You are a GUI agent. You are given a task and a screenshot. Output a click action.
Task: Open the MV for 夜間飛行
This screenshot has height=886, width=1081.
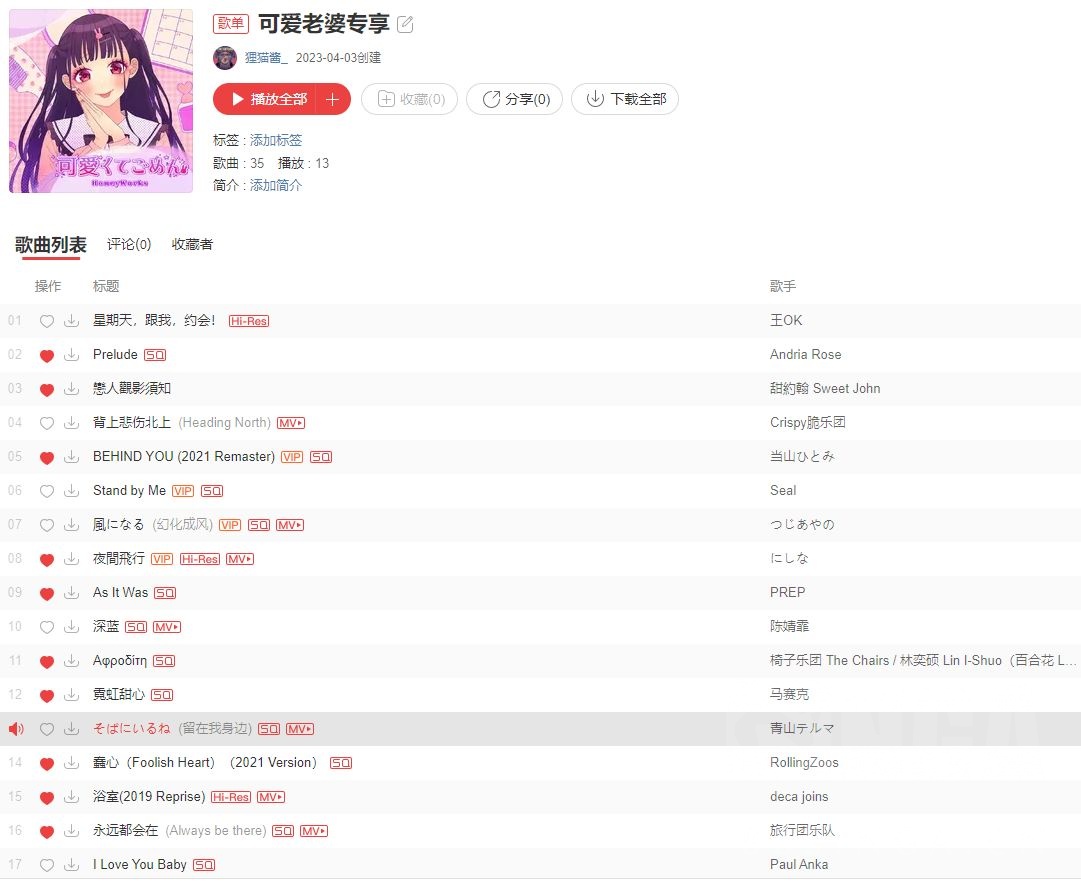[x=240, y=559]
